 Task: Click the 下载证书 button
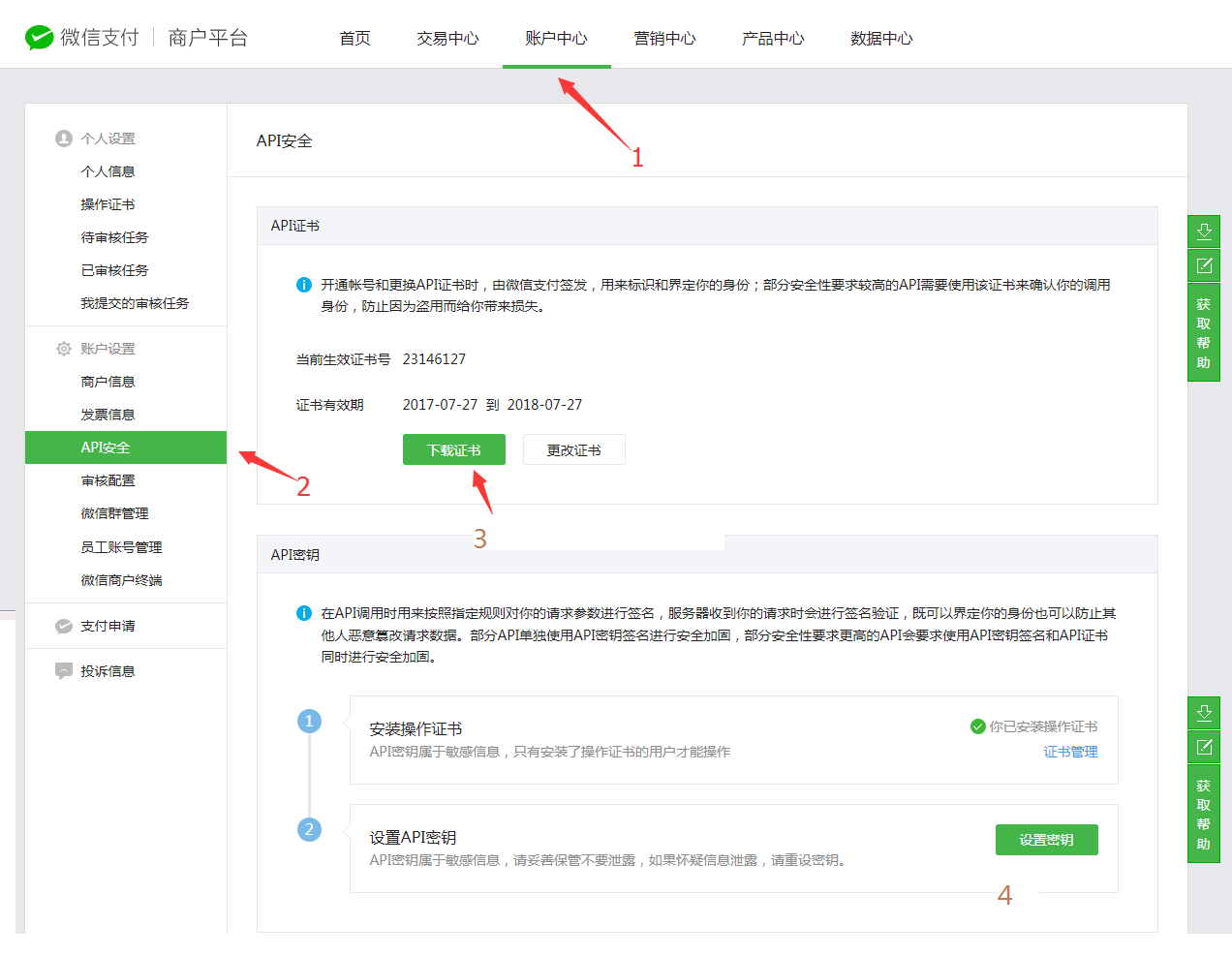[453, 449]
